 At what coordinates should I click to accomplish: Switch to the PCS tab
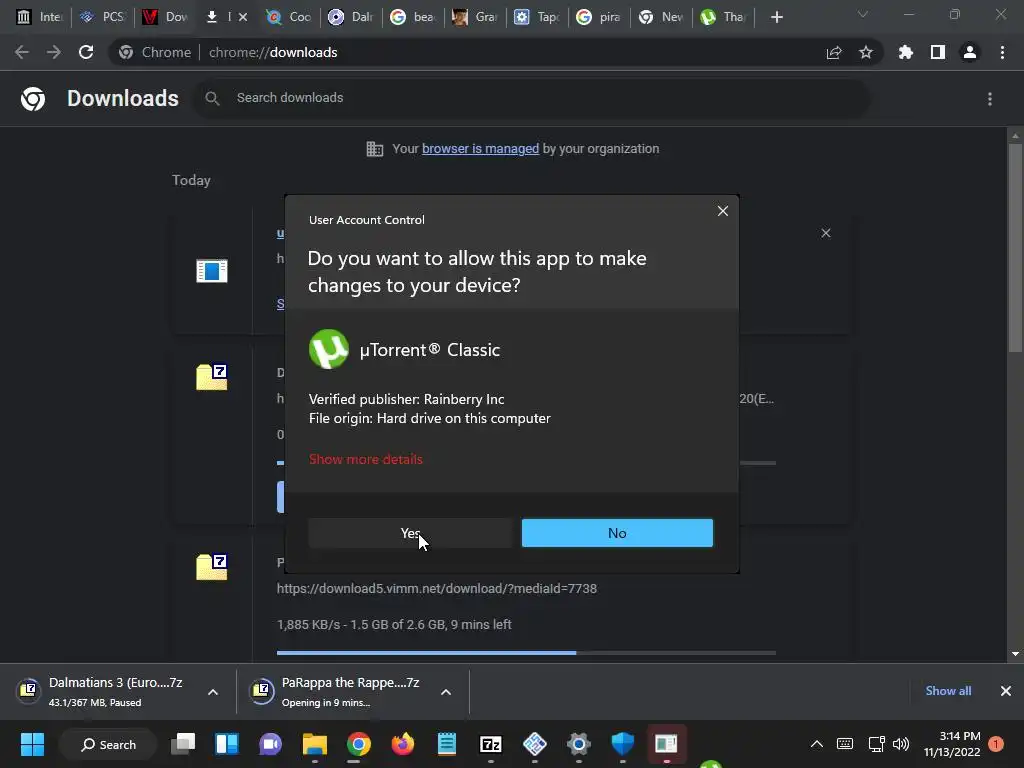pyautogui.click(x=103, y=17)
